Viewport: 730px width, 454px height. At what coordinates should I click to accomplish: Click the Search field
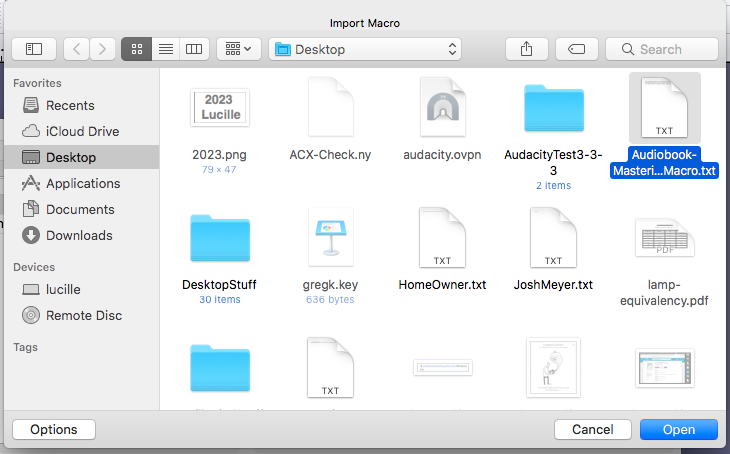tap(662, 49)
